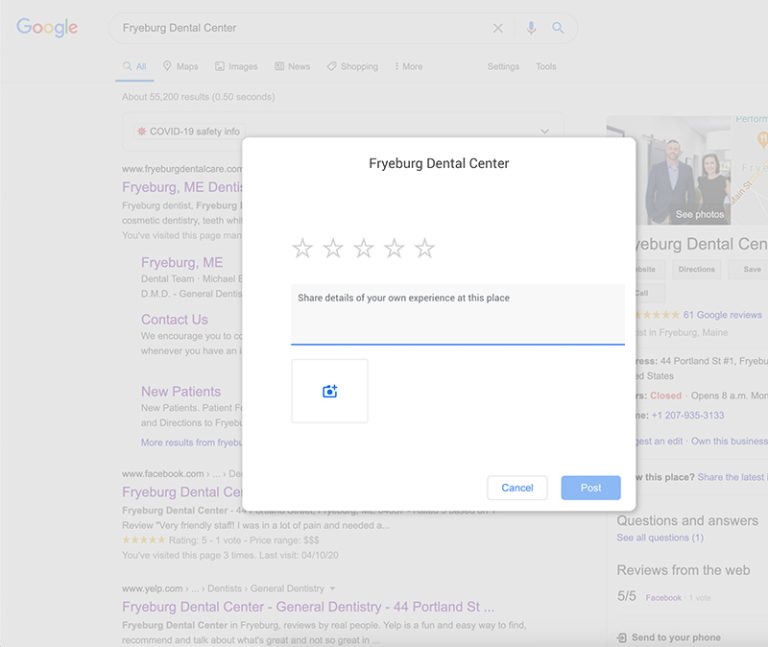Viewport: 768px width, 647px height.
Task: Click the phone number +1 207-935-3133
Action: tap(688, 415)
